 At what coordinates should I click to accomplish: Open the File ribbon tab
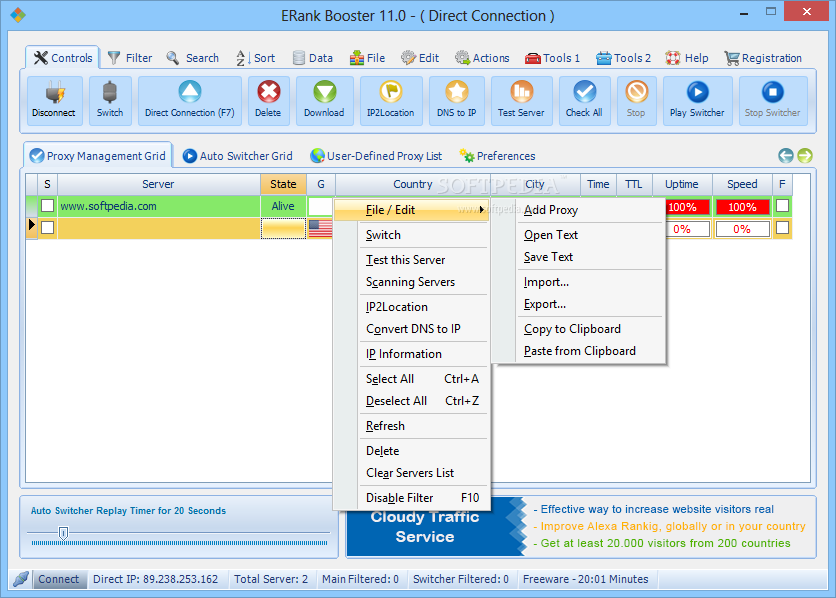pos(367,58)
